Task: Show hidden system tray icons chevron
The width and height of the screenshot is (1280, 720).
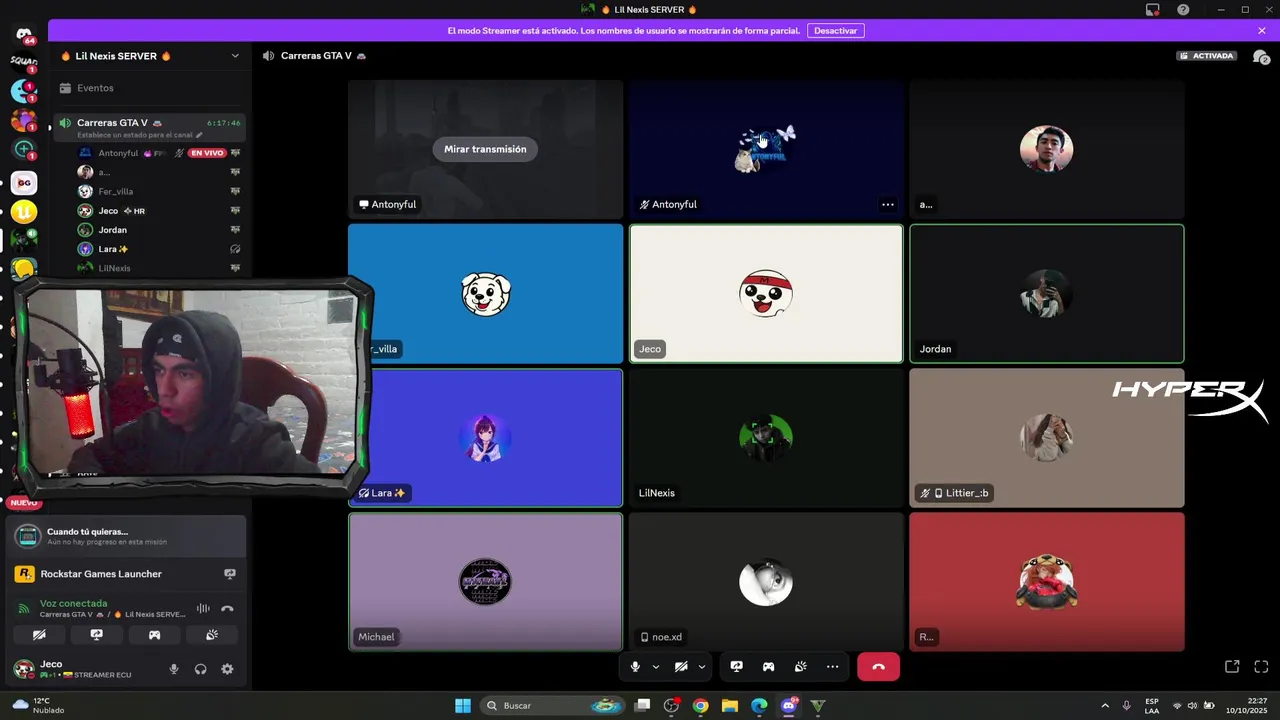Action: point(1105,706)
